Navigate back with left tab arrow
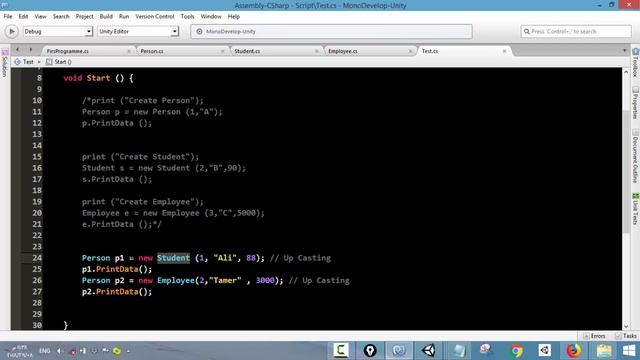This screenshot has height=360, width=640. 18,50
